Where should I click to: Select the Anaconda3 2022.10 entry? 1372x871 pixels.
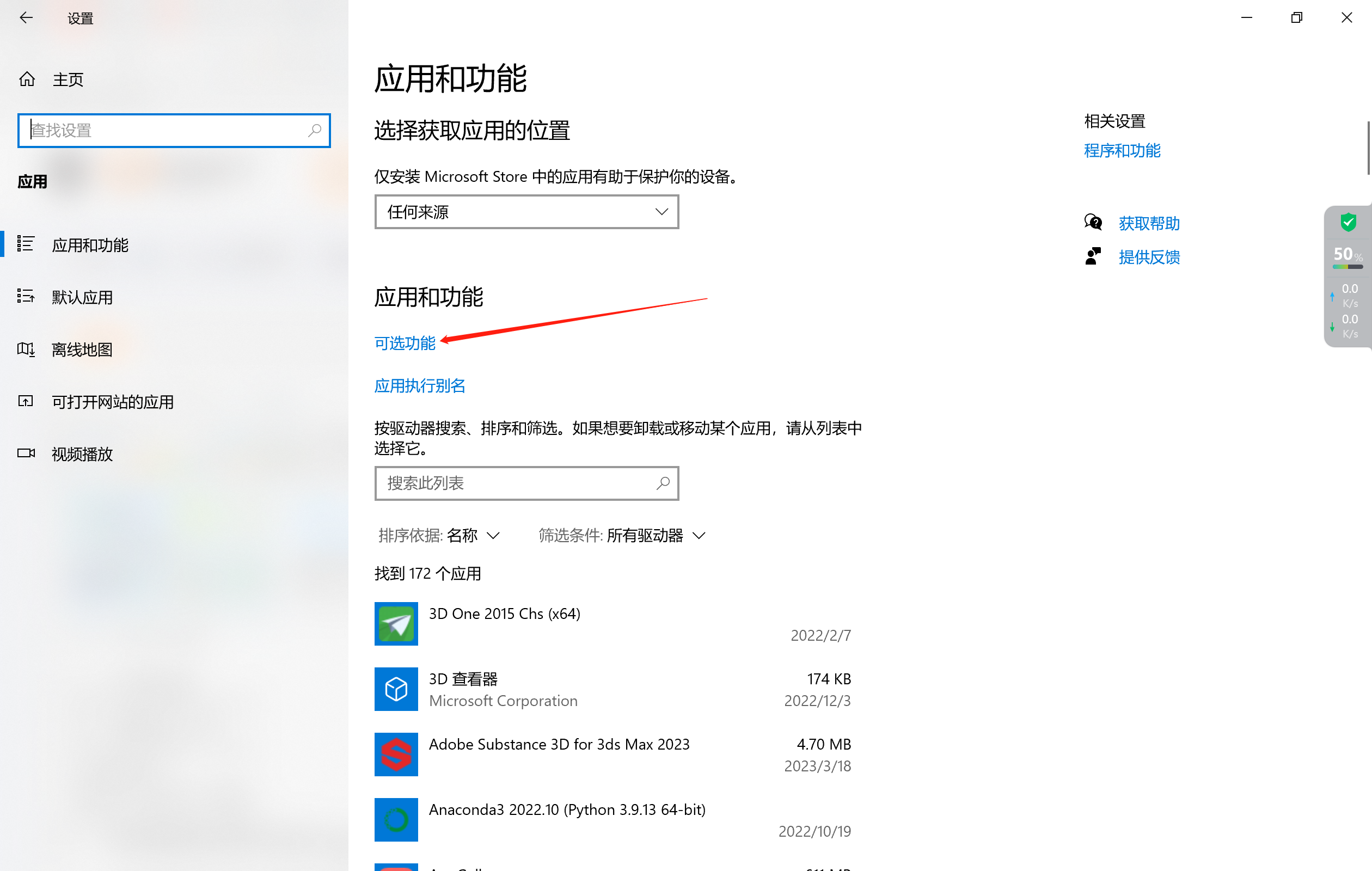coord(612,820)
